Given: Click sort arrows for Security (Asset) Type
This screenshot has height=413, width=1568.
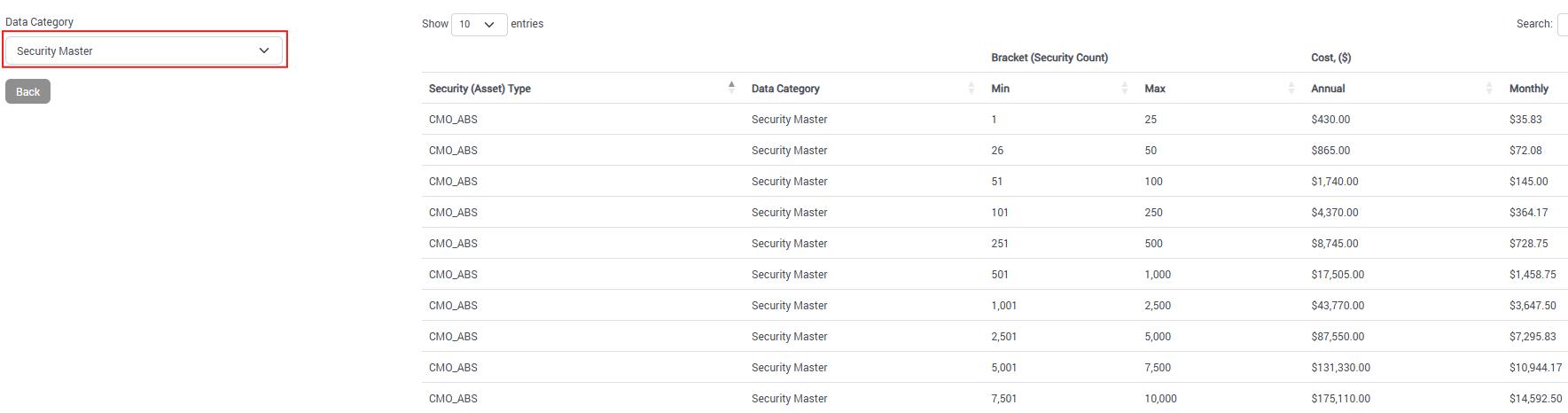Looking at the screenshot, I should pyautogui.click(x=731, y=88).
